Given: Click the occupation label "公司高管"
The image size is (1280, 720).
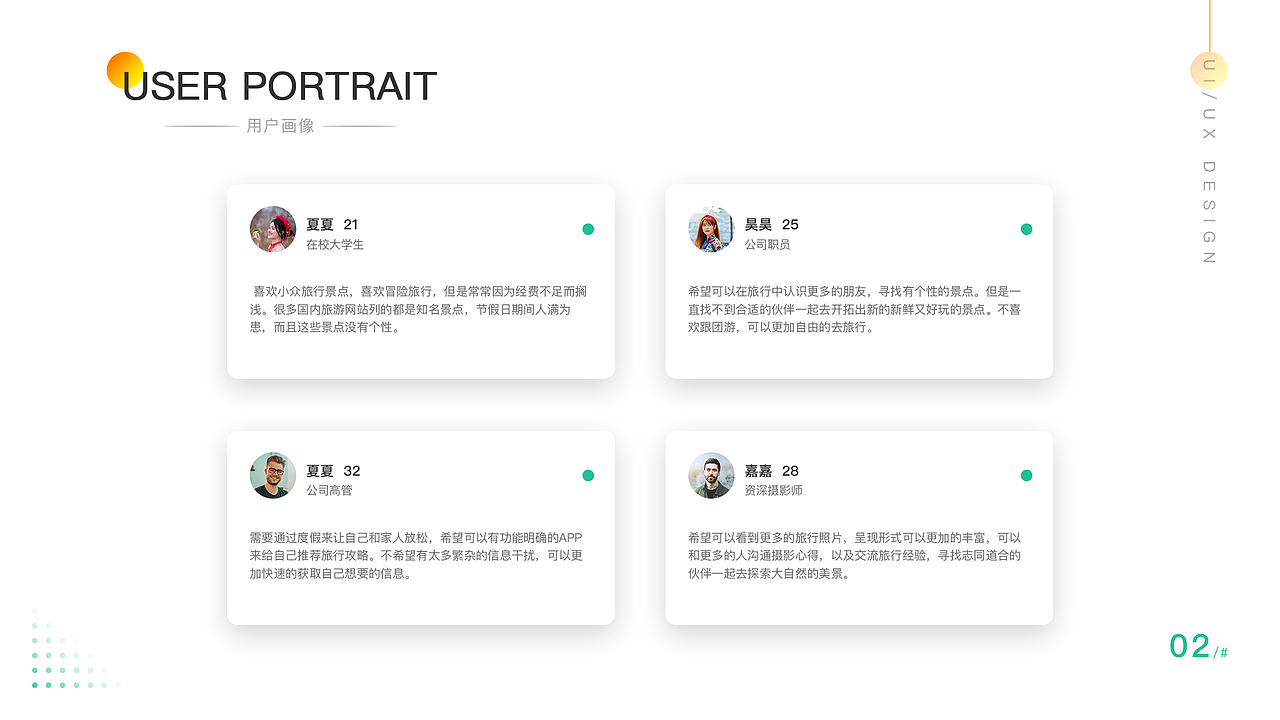Looking at the screenshot, I should coord(329,490).
